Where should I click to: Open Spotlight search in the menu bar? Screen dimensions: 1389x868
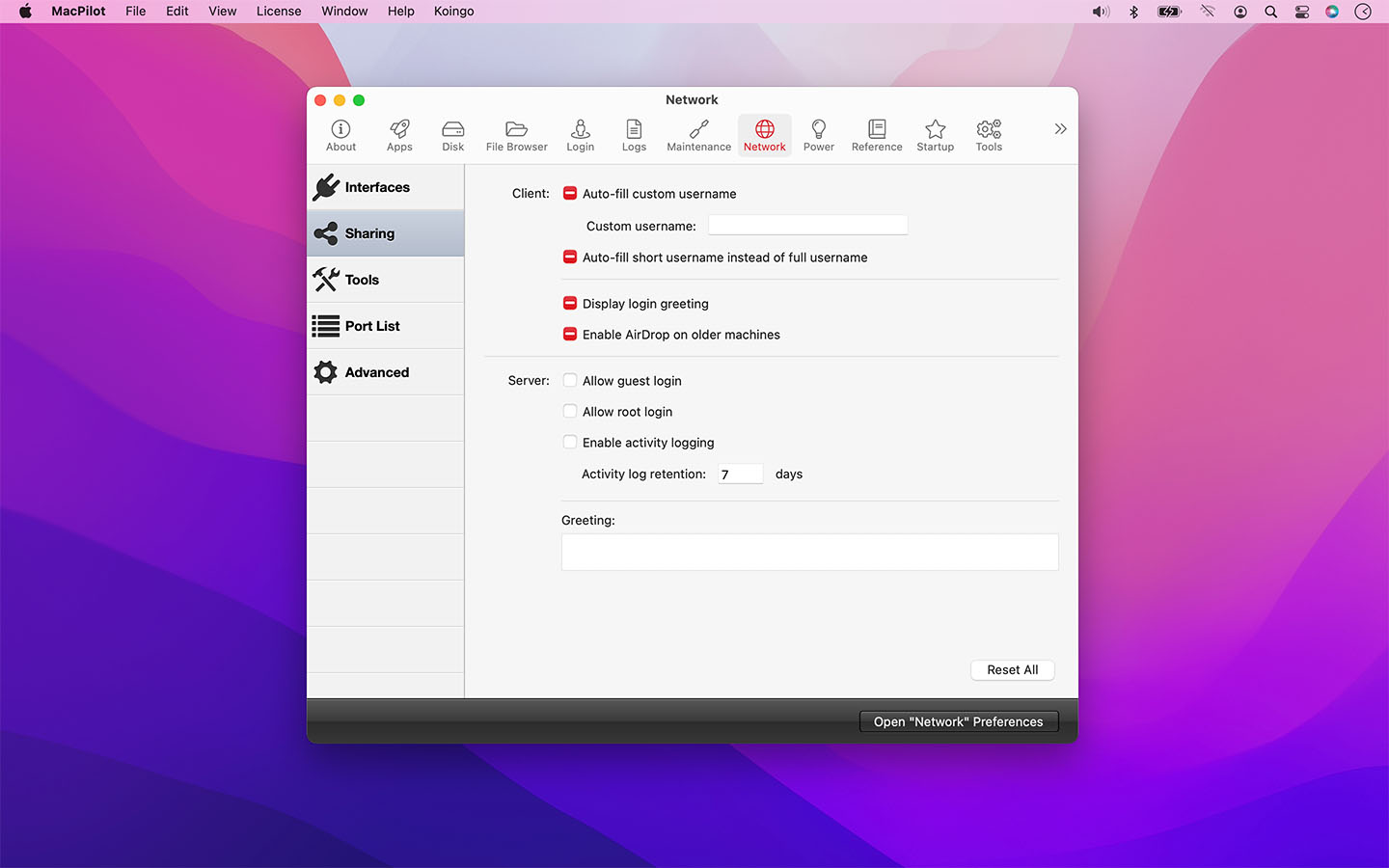1270,12
